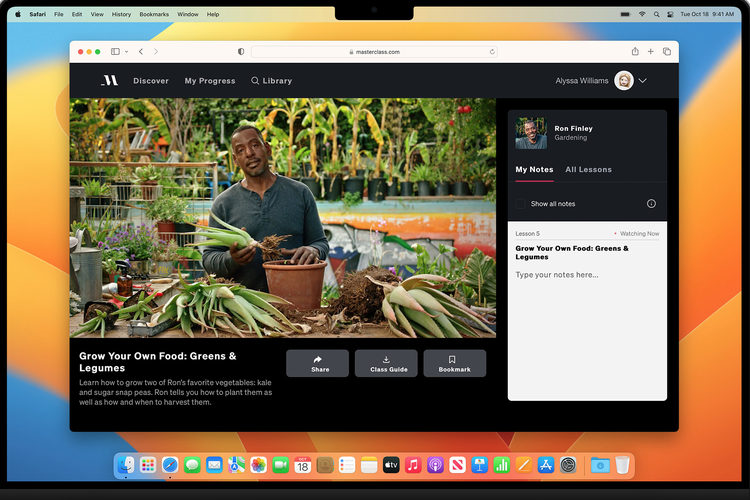Open Music from the Dock

[x=413, y=465]
